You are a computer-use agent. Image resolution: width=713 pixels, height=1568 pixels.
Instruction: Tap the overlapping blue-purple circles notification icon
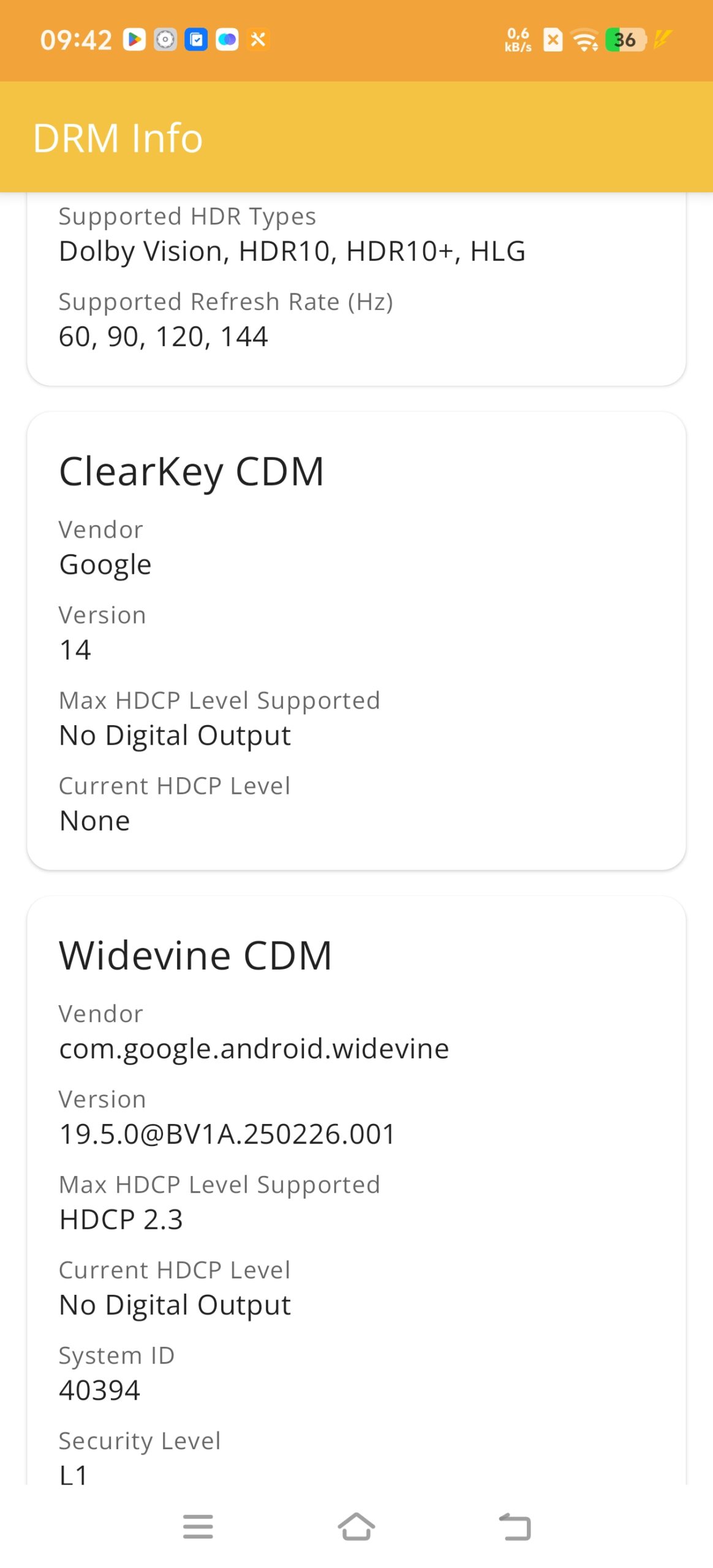[x=227, y=40]
